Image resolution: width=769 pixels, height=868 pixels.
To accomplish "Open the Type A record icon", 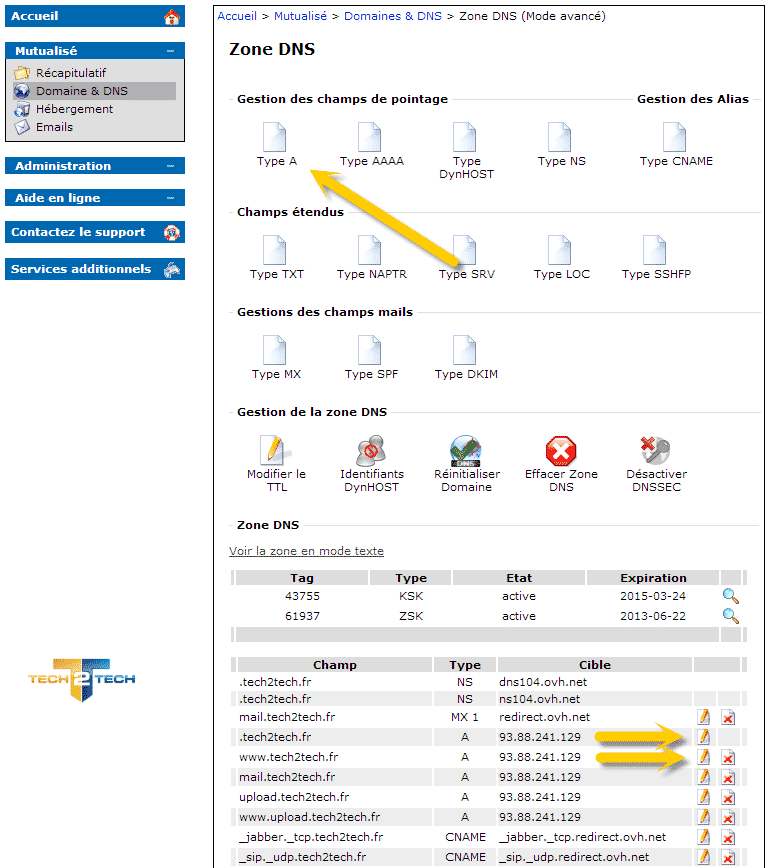I will click(275, 138).
